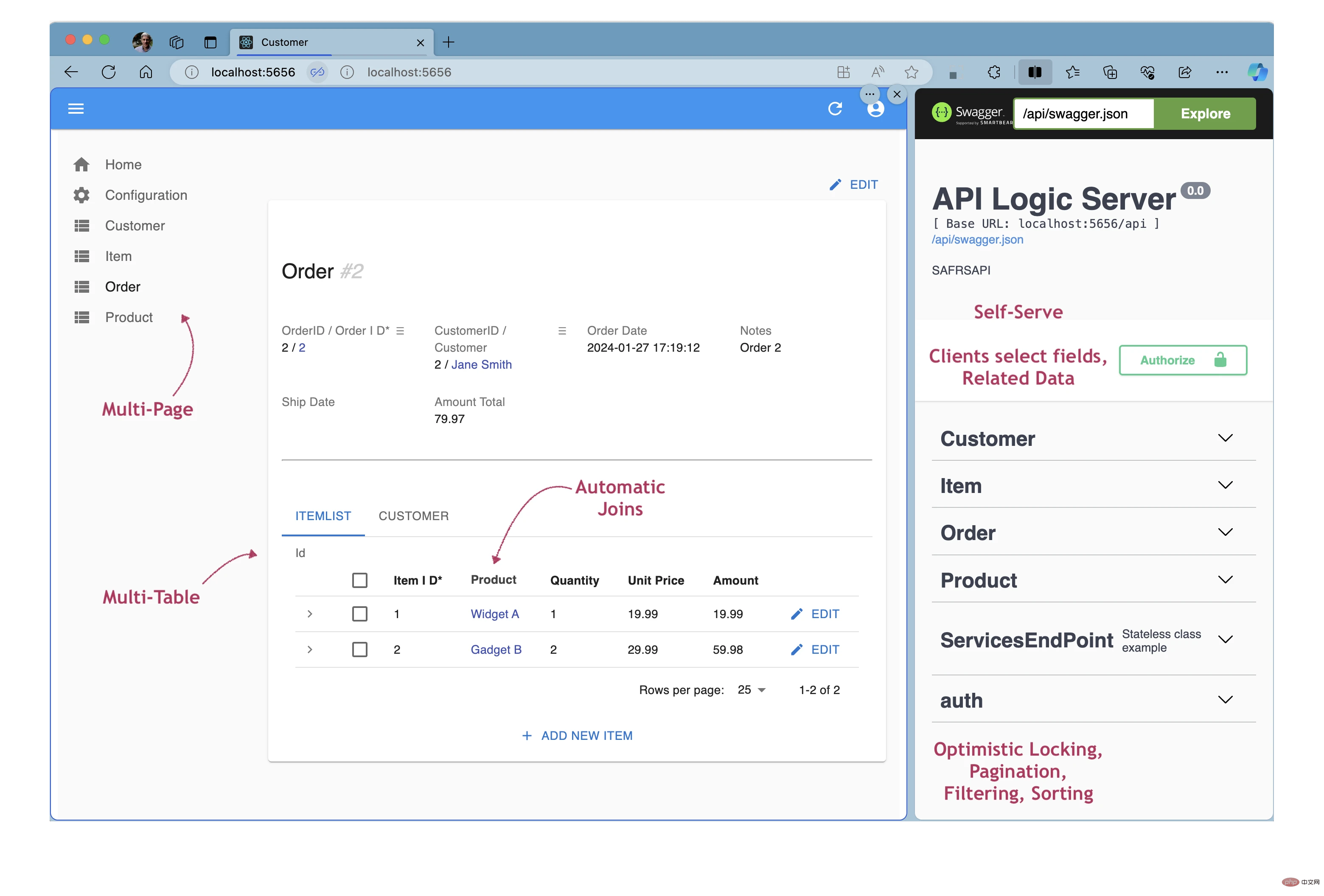Open Item in the sidebar menu
The height and width of the screenshot is (896, 1324).
tap(118, 256)
